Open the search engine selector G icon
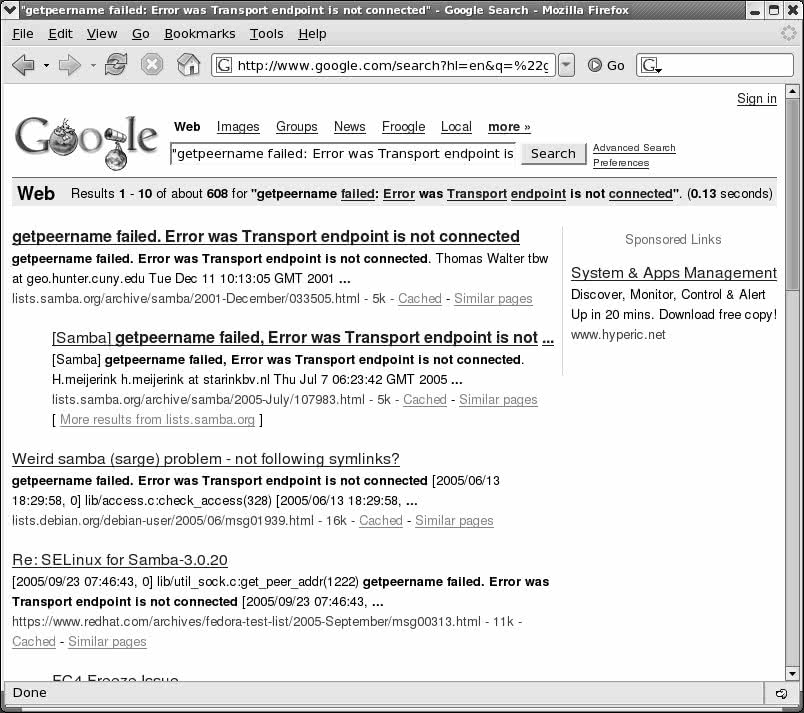Screen dimensions: 804x713 651,65
